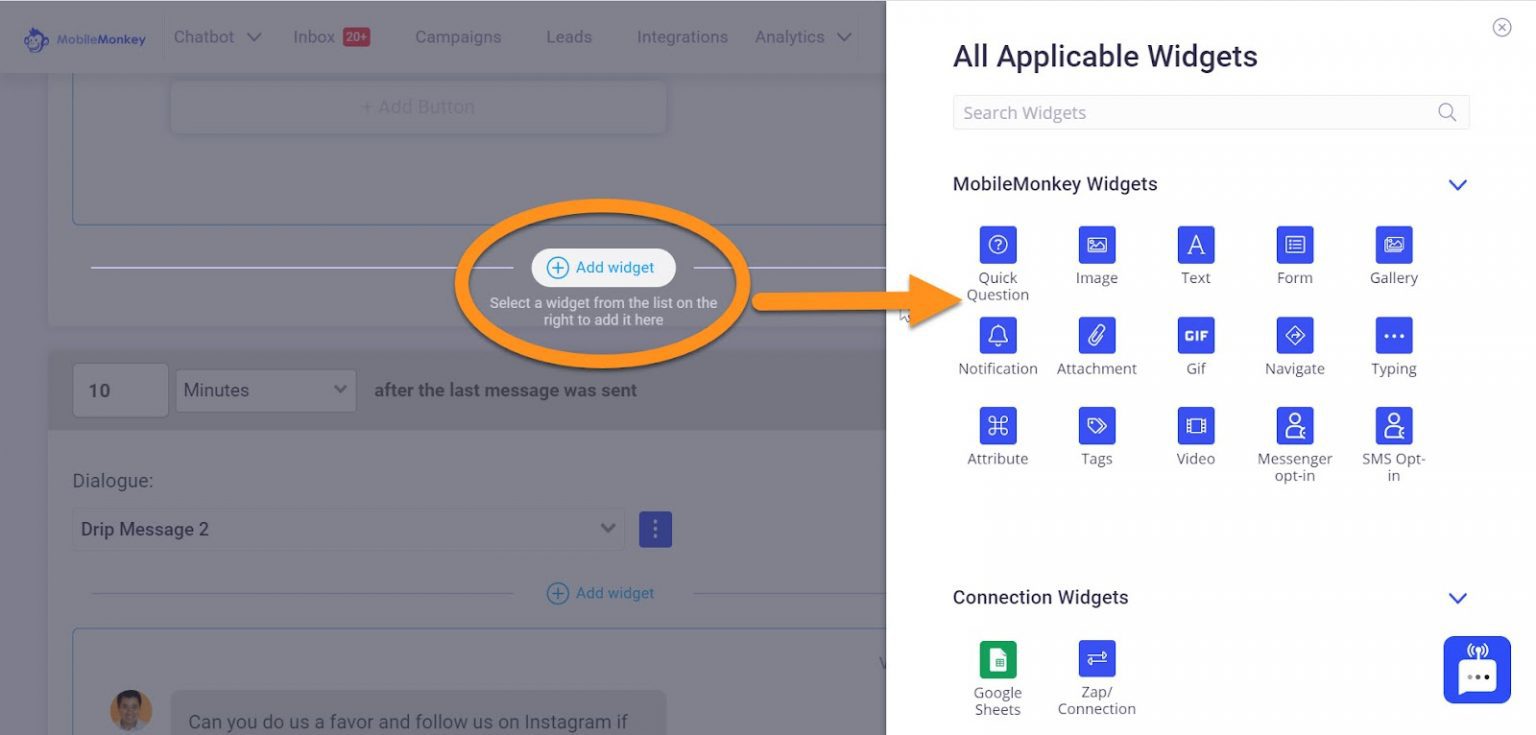
Task: Collapse the MobileMonkey Widgets section
Action: 1457,185
